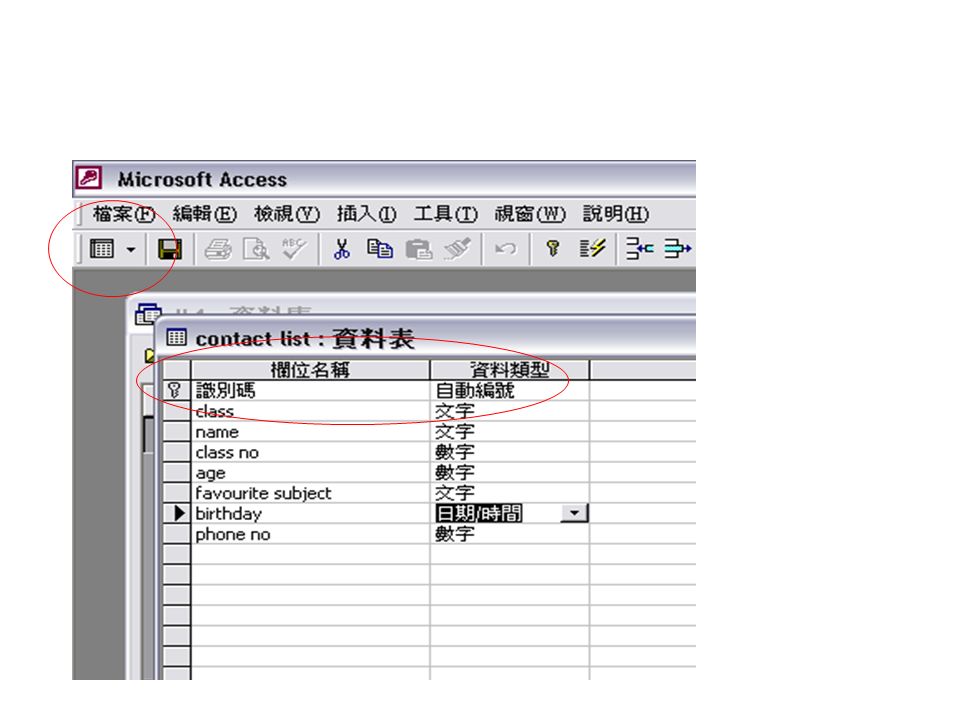Open Print Preview icon
960x720 pixels.
point(256,249)
